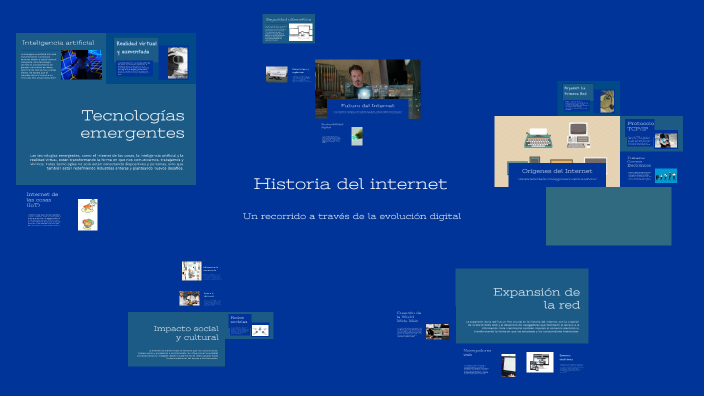
Task: Click the small sign photo left of Futuro cover
Action: (x=277, y=74)
